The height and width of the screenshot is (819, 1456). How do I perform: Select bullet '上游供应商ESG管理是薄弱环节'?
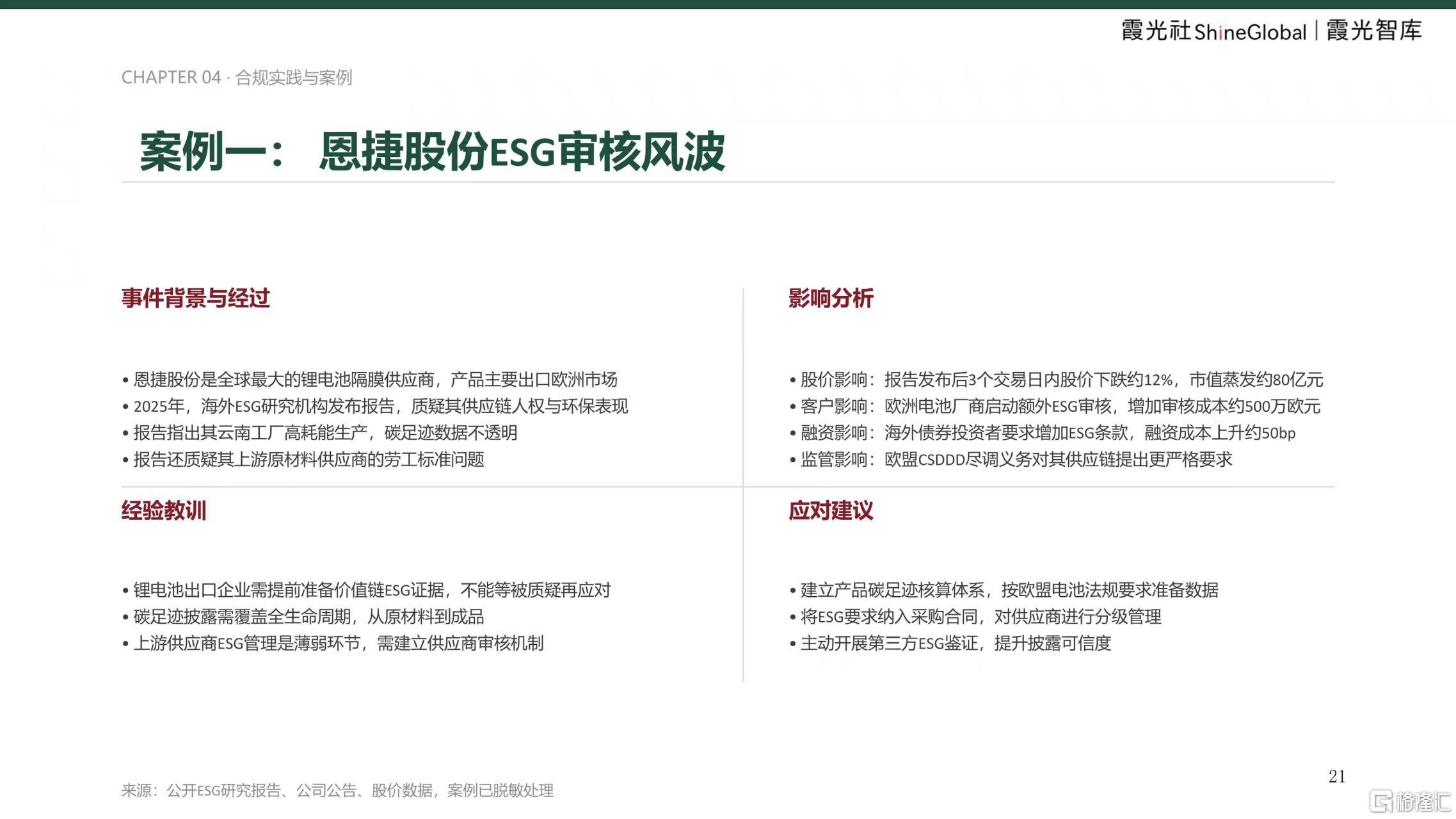point(333,643)
